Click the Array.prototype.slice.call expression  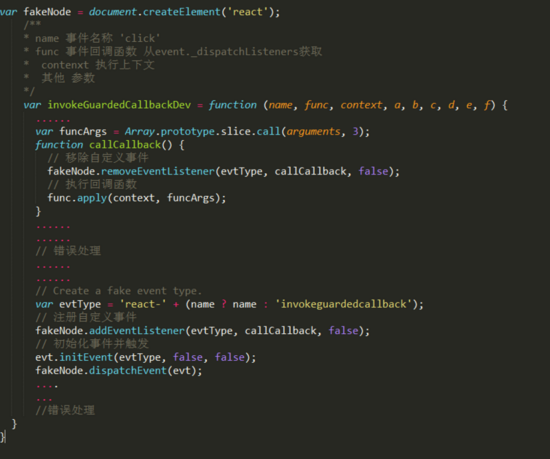click(202, 131)
